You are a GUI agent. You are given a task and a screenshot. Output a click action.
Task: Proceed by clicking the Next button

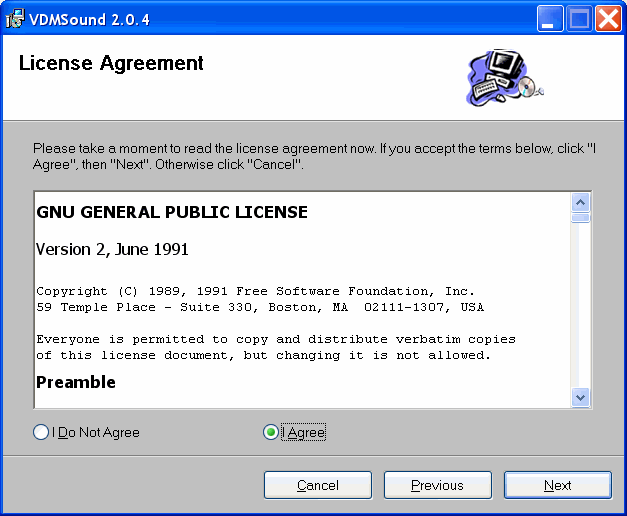click(558, 485)
